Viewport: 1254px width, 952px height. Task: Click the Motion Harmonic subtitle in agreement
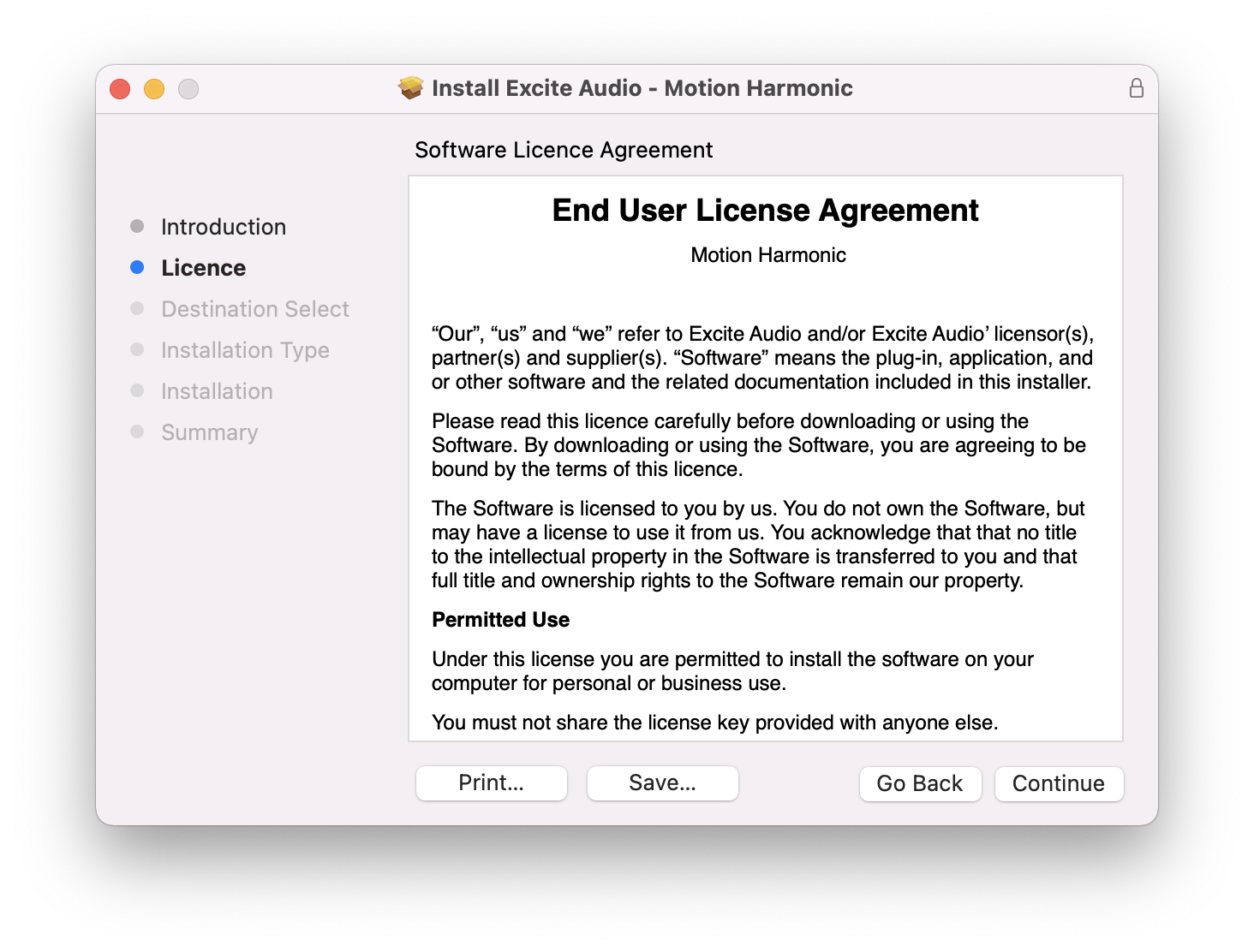tap(768, 255)
